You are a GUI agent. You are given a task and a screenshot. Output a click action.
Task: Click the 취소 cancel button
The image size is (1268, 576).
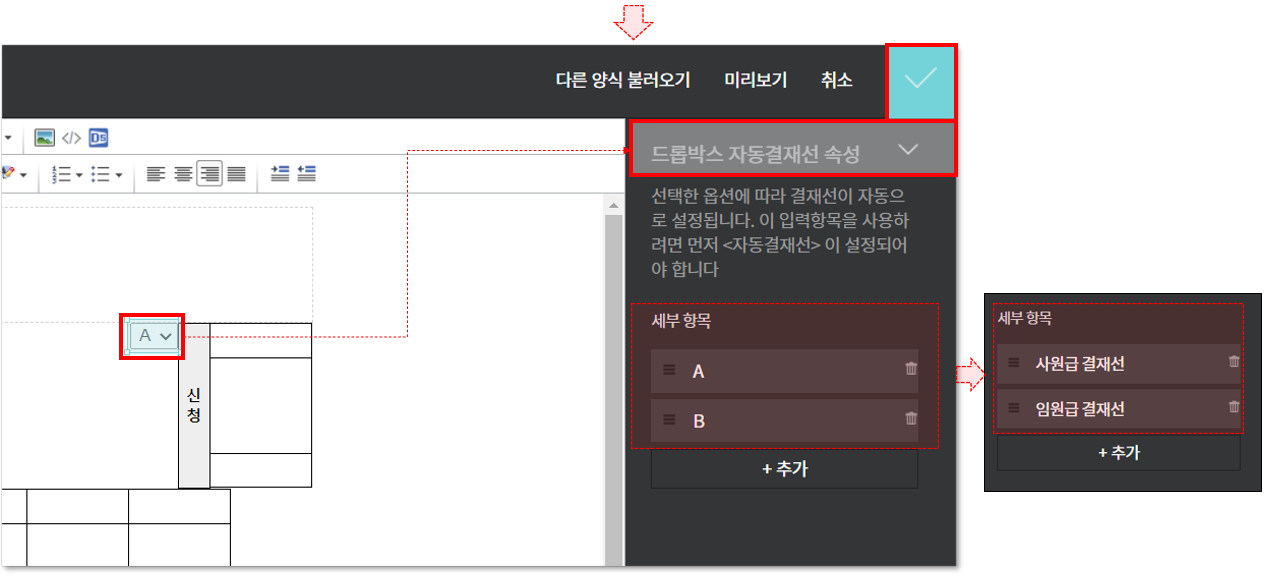click(836, 81)
